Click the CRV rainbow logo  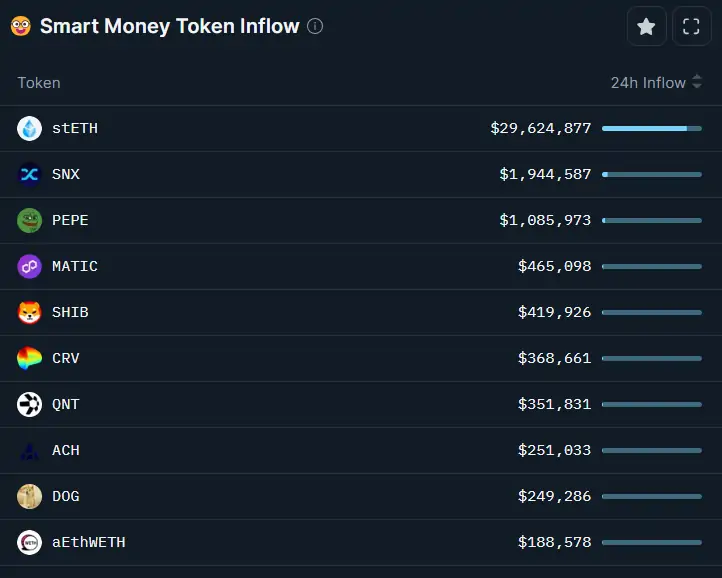tap(29, 358)
